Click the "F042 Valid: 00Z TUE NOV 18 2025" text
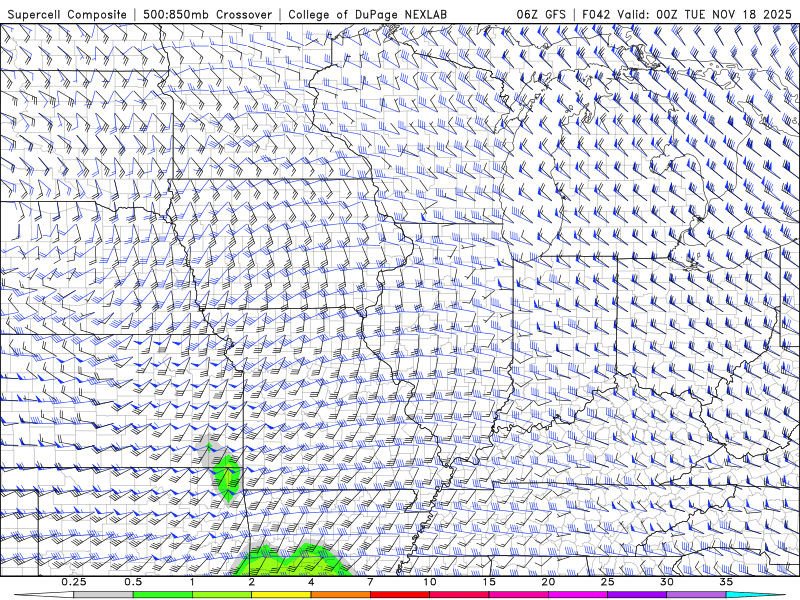This screenshot has width=800, height=600. [687, 14]
